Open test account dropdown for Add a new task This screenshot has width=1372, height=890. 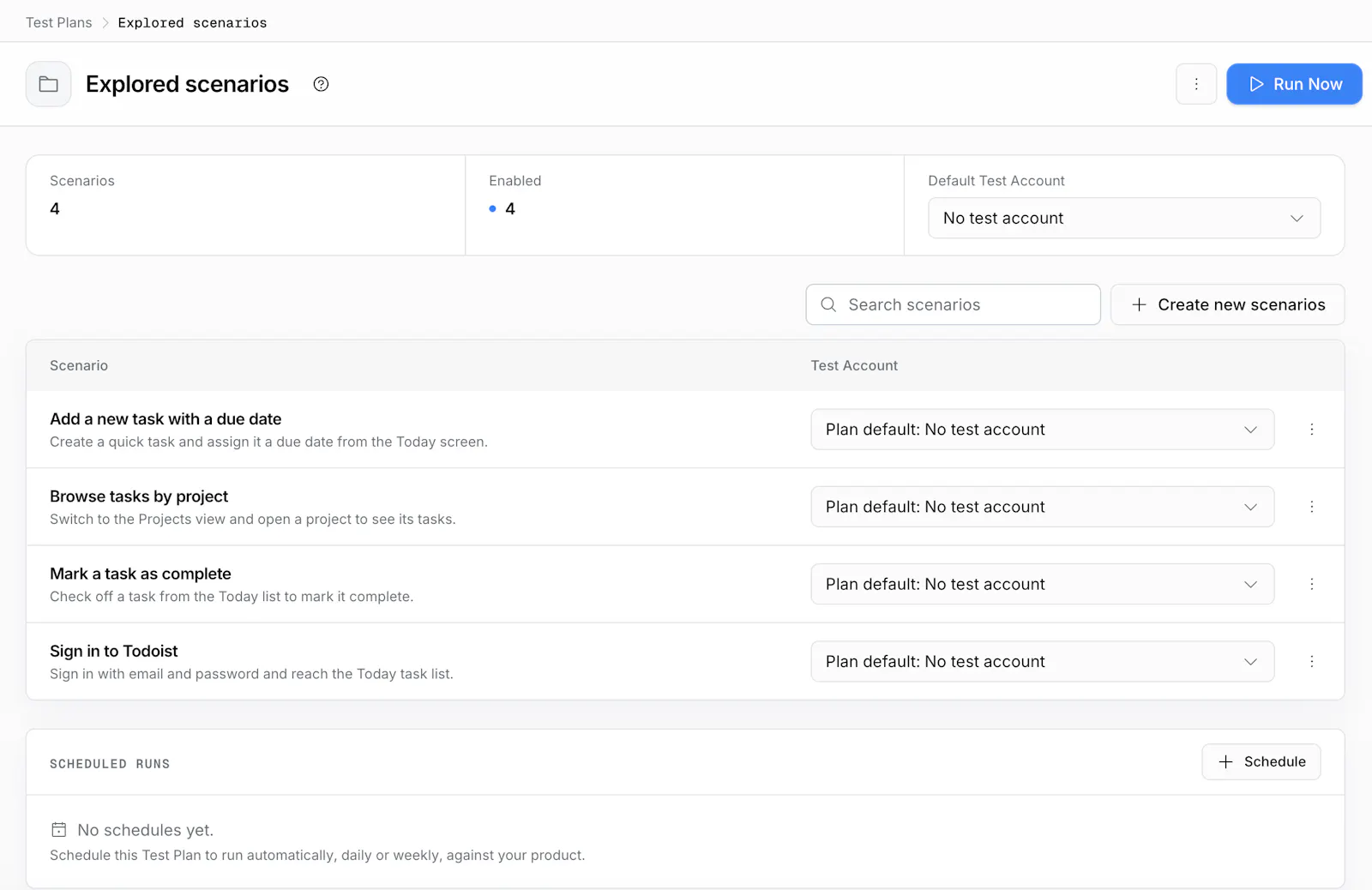click(x=1042, y=430)
